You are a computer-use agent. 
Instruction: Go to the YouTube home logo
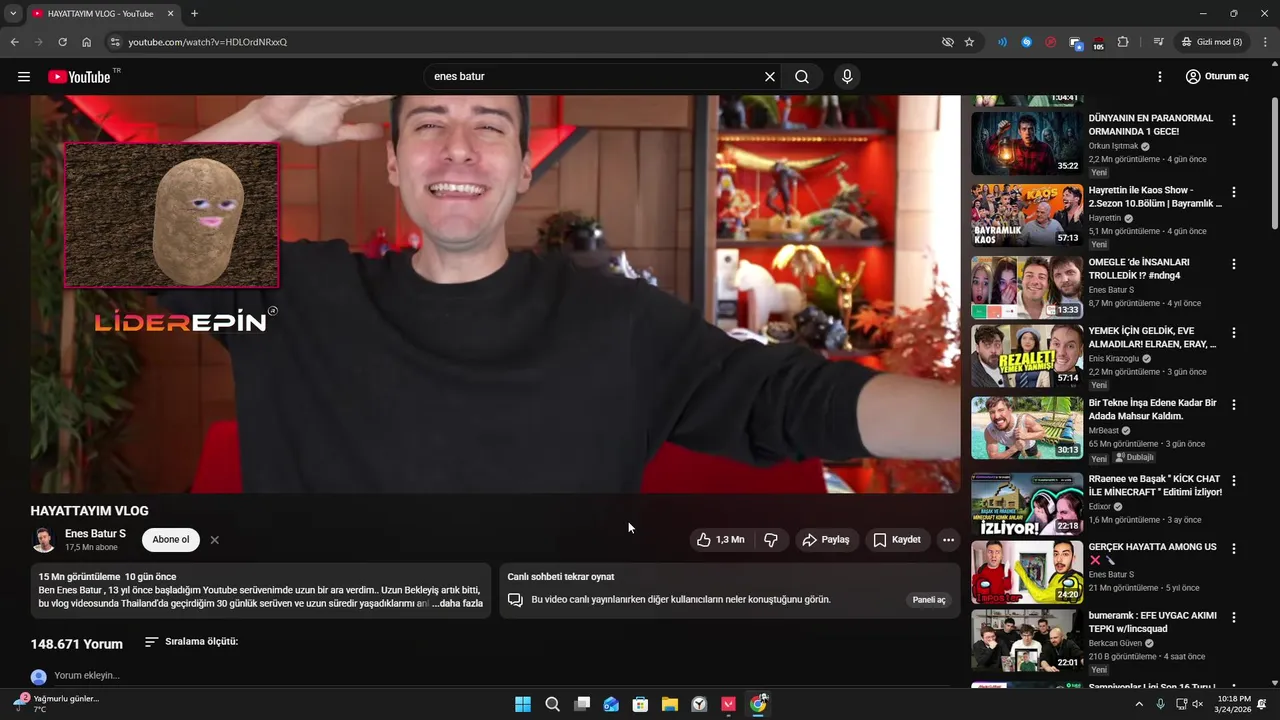click(79, 77)
